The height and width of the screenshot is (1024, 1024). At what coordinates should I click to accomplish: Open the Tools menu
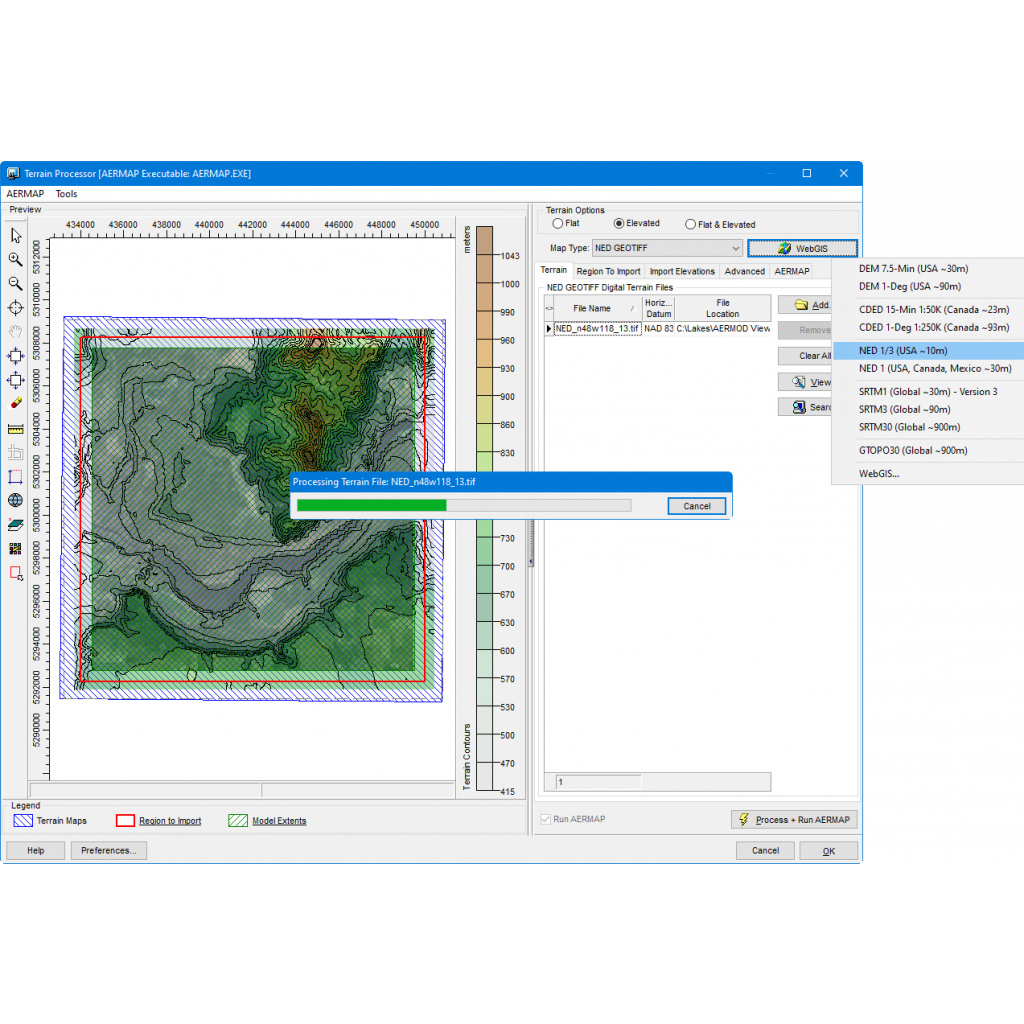(66, 194)
